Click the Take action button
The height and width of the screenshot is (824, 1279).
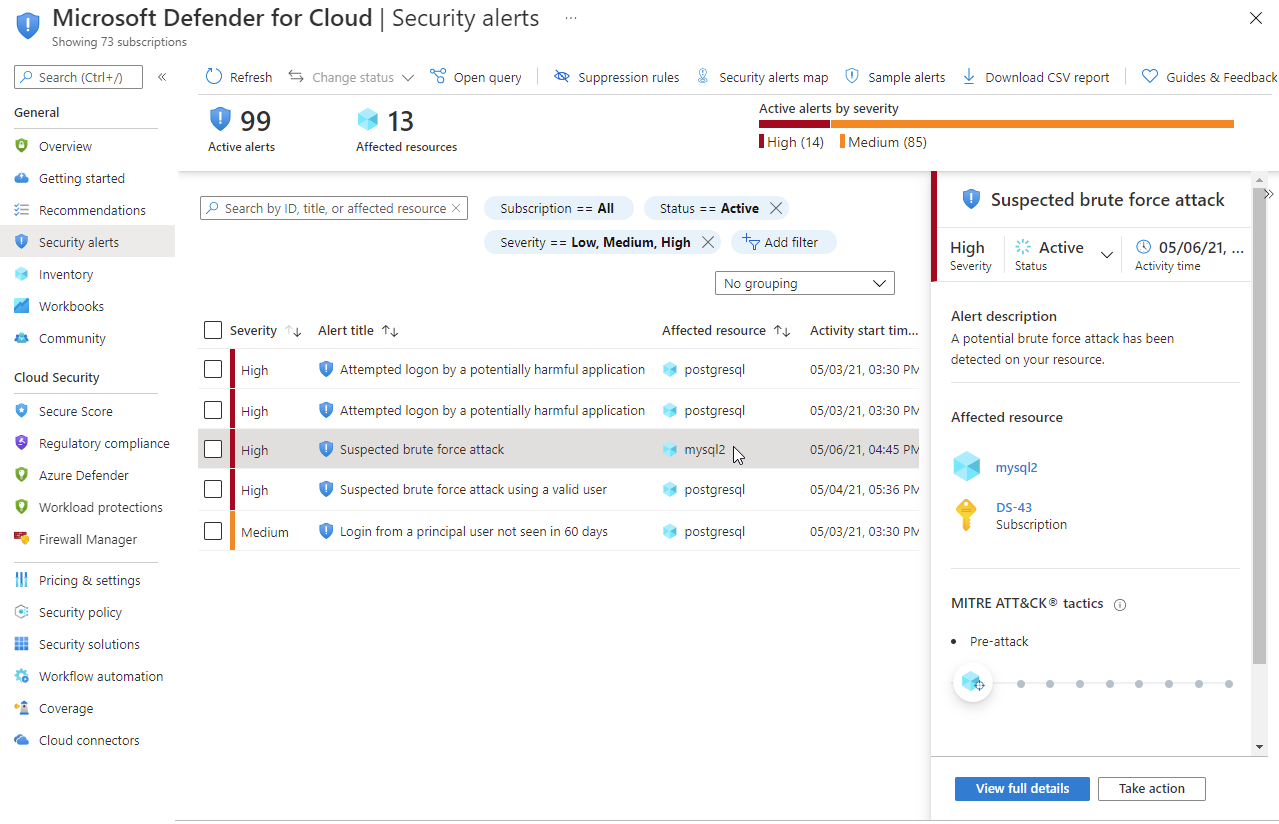[x=1151, y=788]
